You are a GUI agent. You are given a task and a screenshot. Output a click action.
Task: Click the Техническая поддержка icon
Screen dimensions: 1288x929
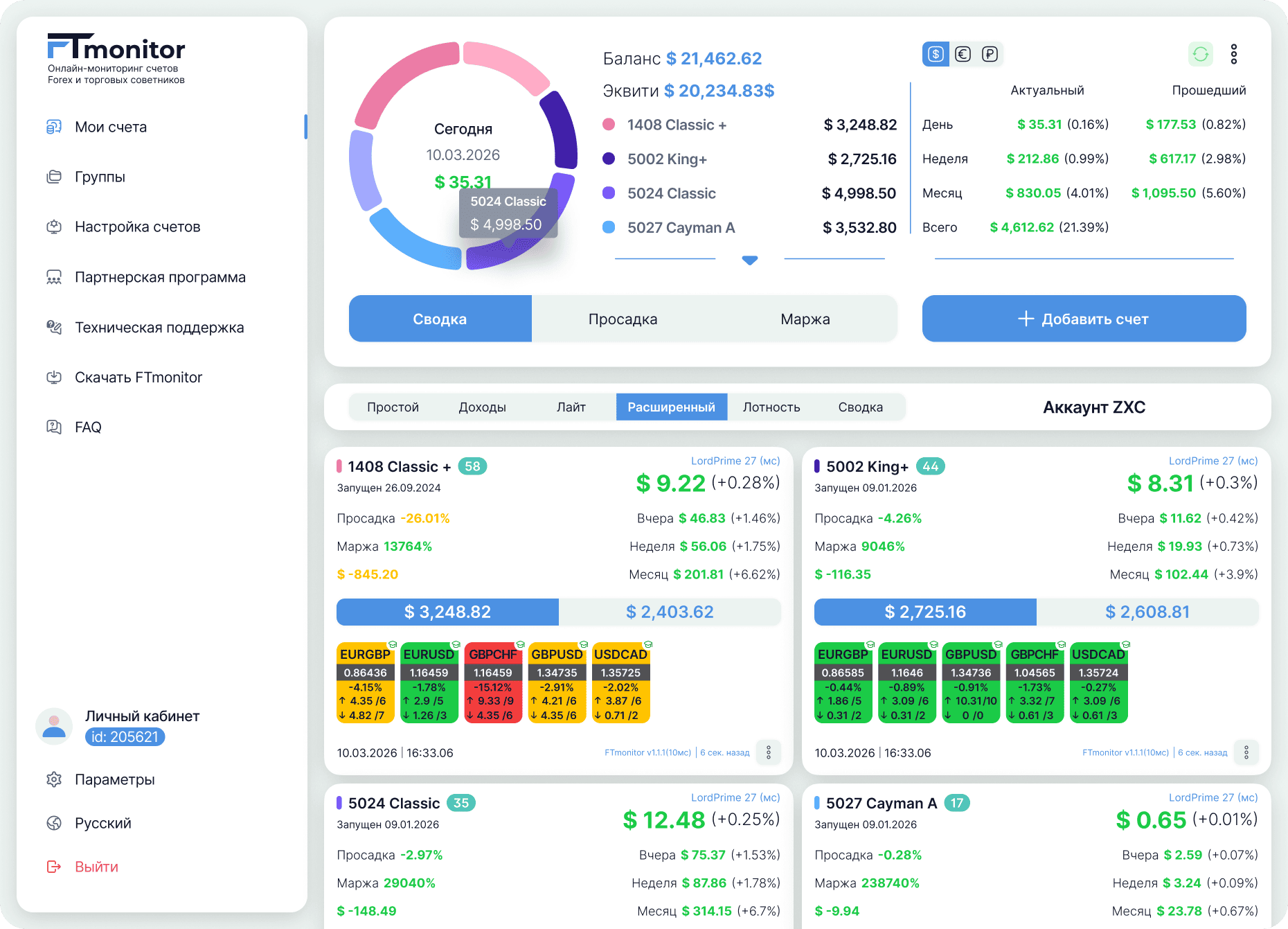click(x=54, y=327)
